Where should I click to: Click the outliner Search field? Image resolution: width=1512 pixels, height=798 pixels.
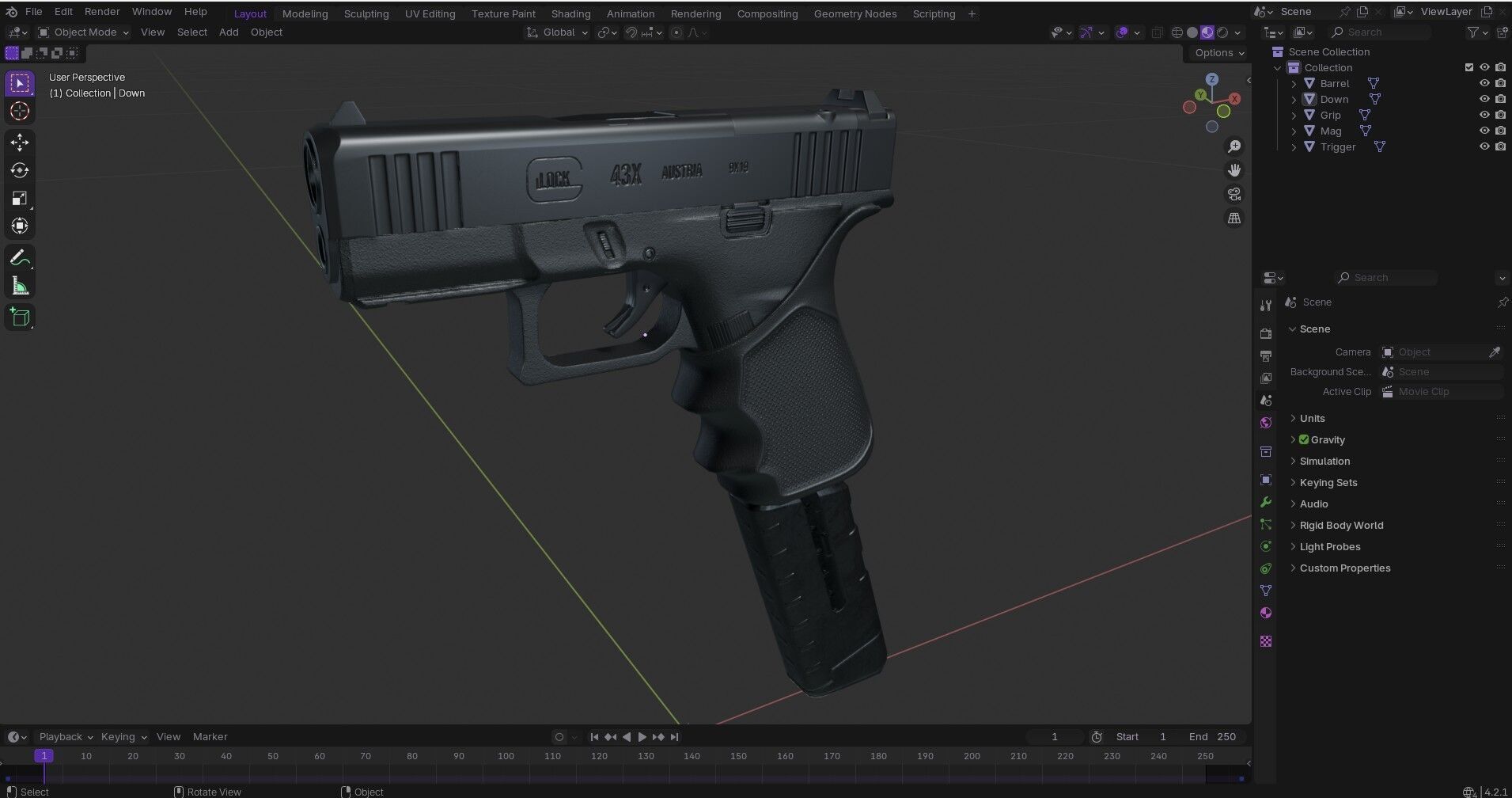coord(1380,32)
